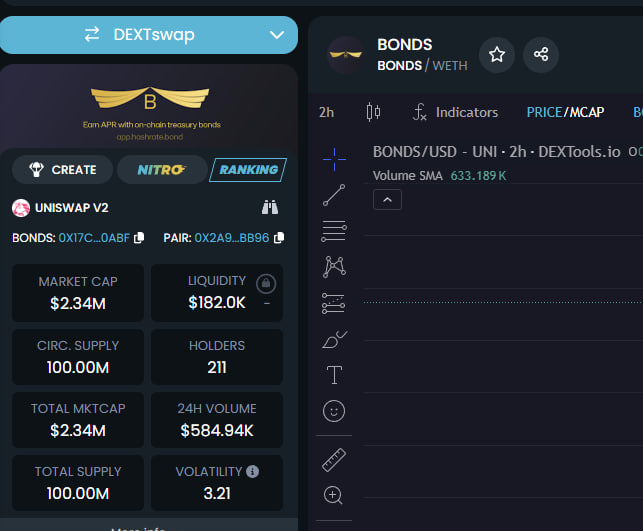Click the CIRC. SUPPLY 100.00M value
Screen dimensions: 643x531
click(78, 367)
